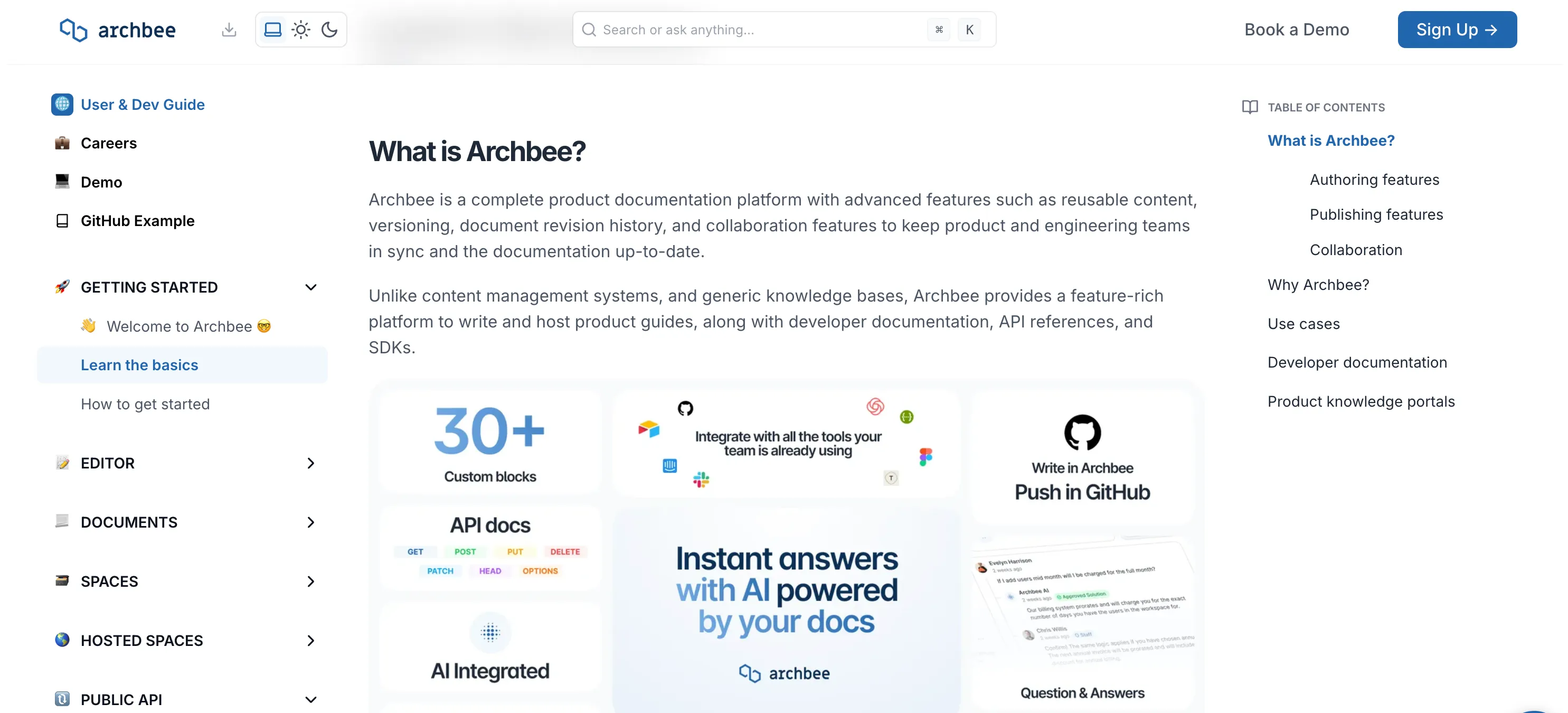Select How to get started page

pyautogui.click(x=145, y=404)
